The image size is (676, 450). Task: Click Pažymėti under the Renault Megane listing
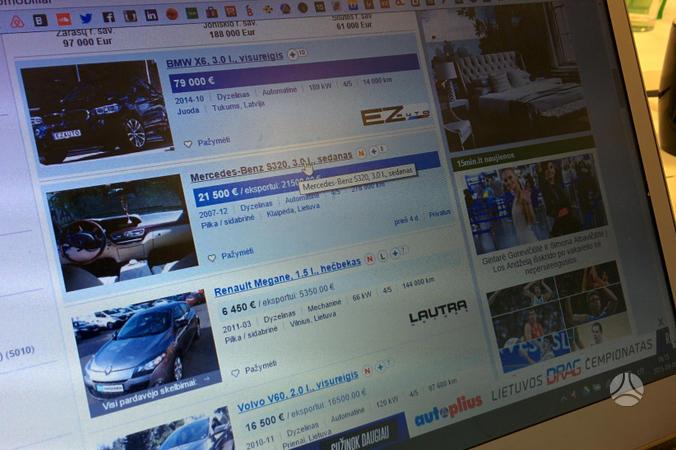[261, 369]
